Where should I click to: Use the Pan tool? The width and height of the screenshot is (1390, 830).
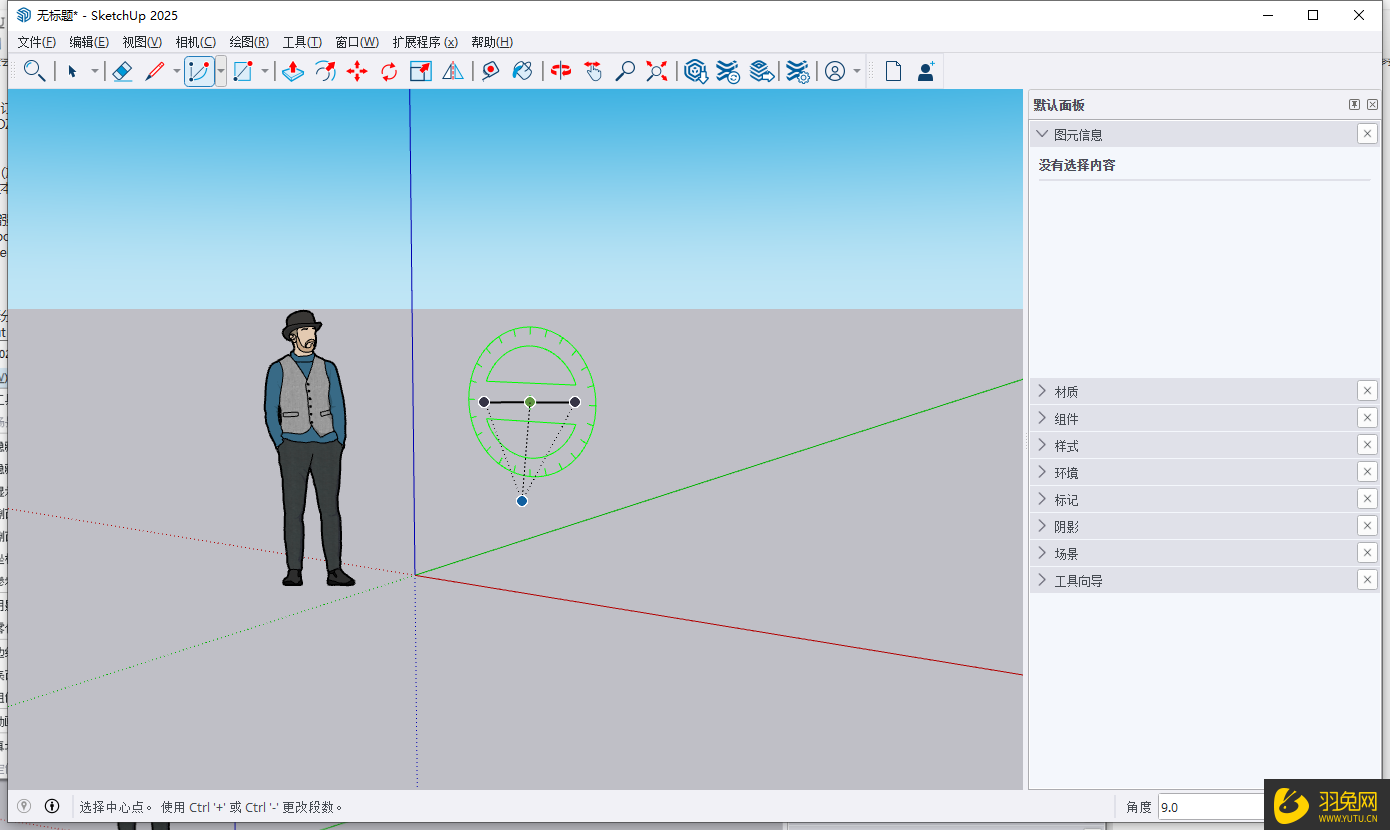pyautogui.click(x=592, y=71)
